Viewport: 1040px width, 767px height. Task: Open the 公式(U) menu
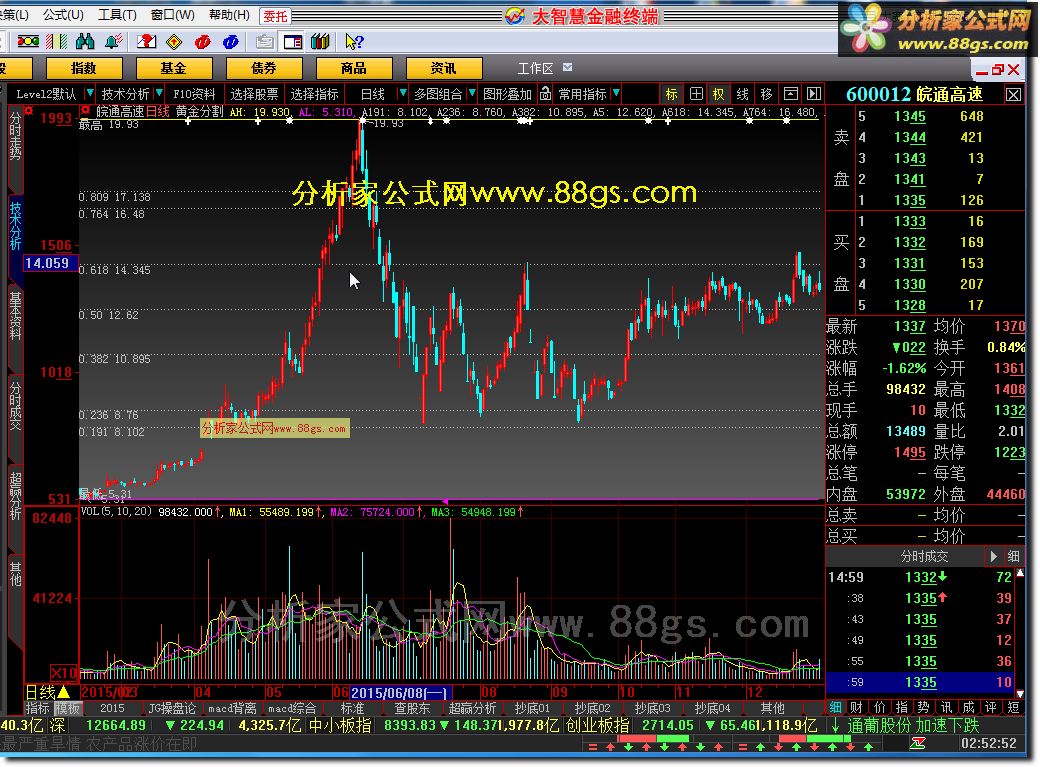pyautogui.click(x=63, y=14)
